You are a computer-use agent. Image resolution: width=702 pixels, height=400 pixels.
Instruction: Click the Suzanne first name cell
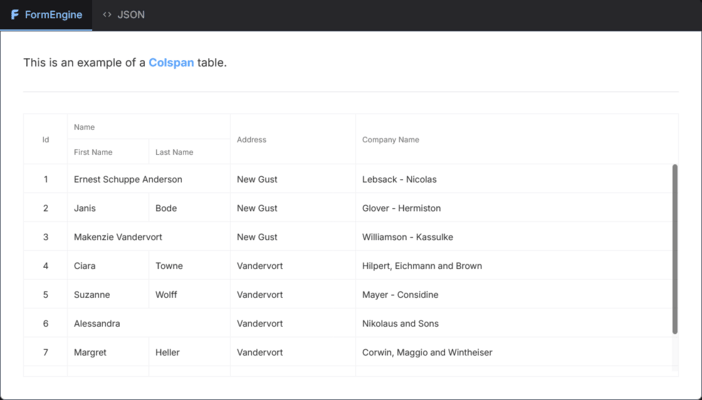(x=108, y=294)
